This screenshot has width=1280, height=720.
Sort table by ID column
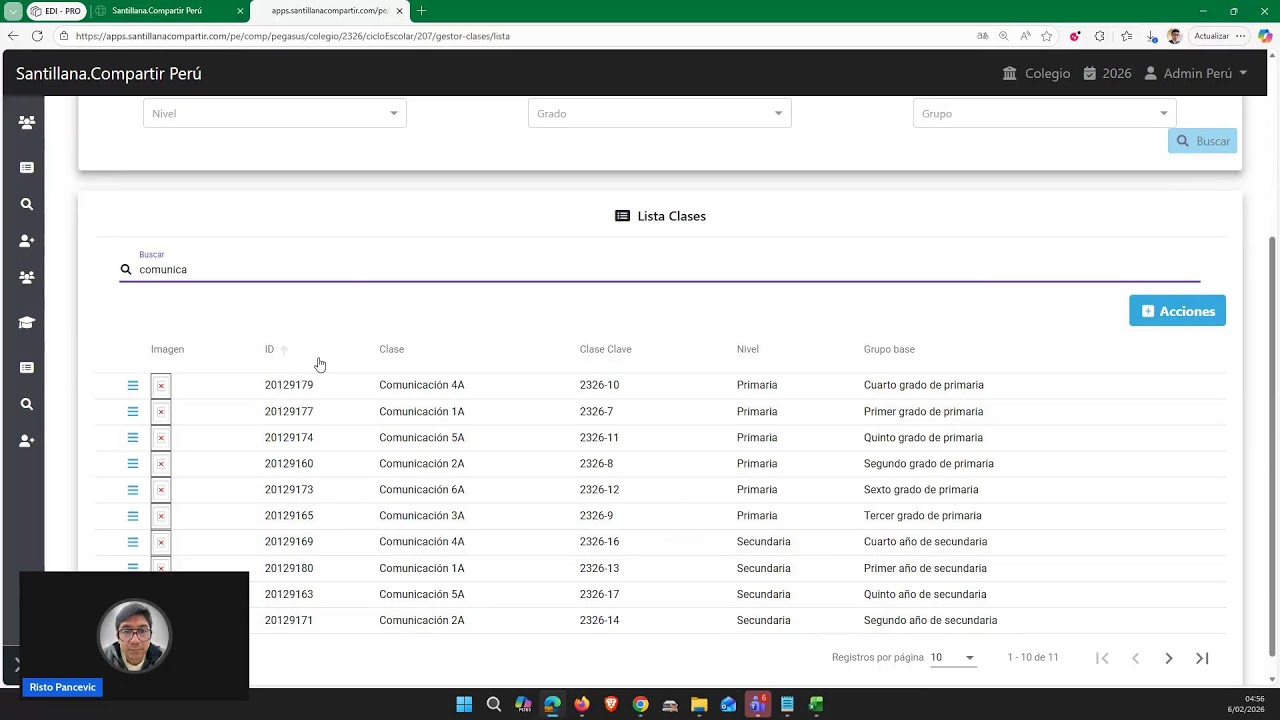click(x=269, y=349)
